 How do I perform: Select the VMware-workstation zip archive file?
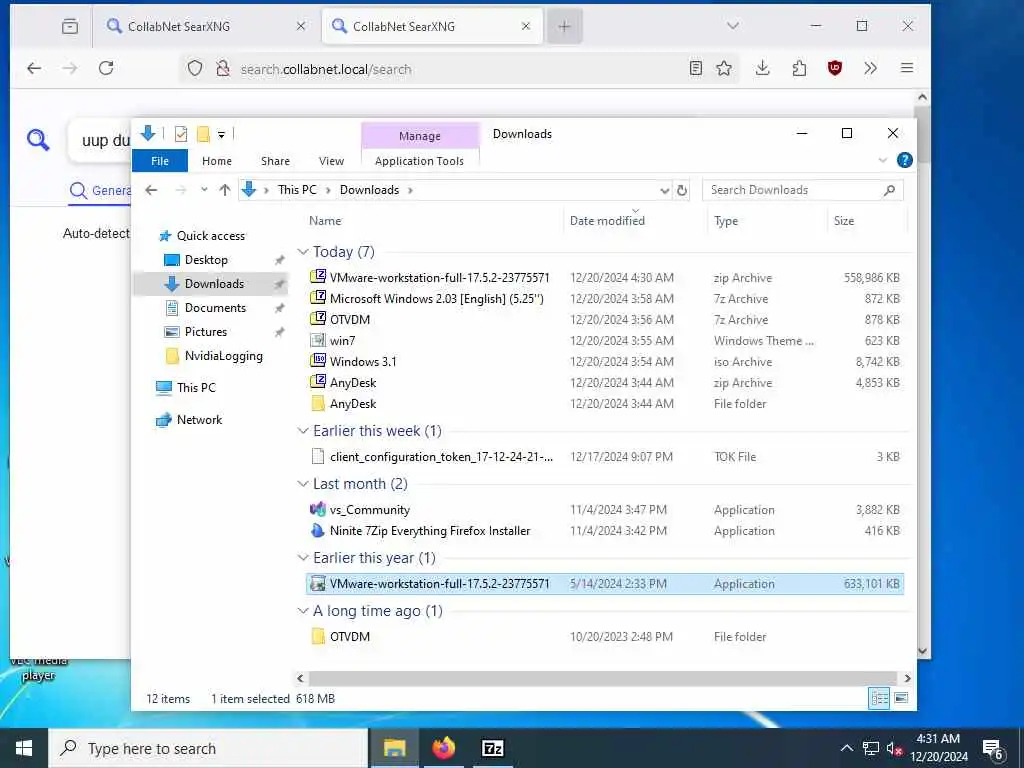604,278
